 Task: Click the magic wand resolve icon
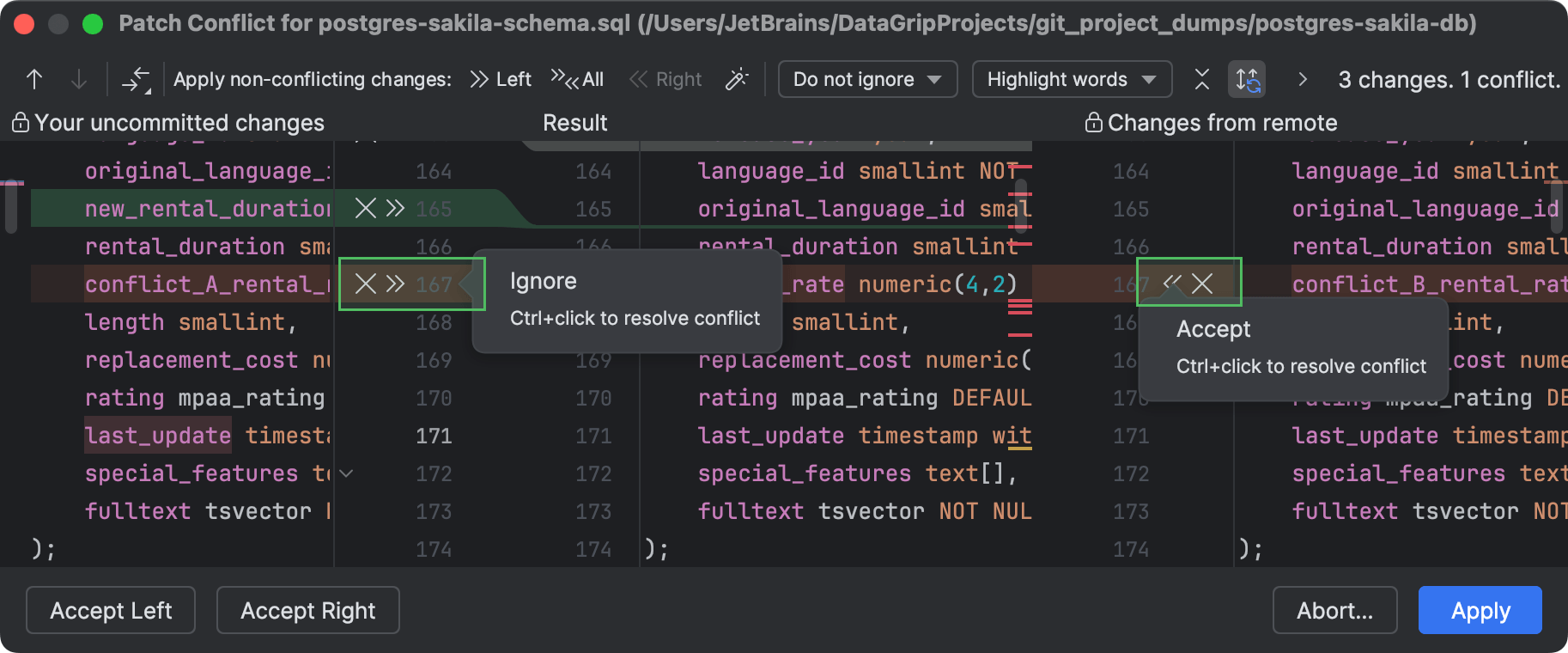pos(737,80)
